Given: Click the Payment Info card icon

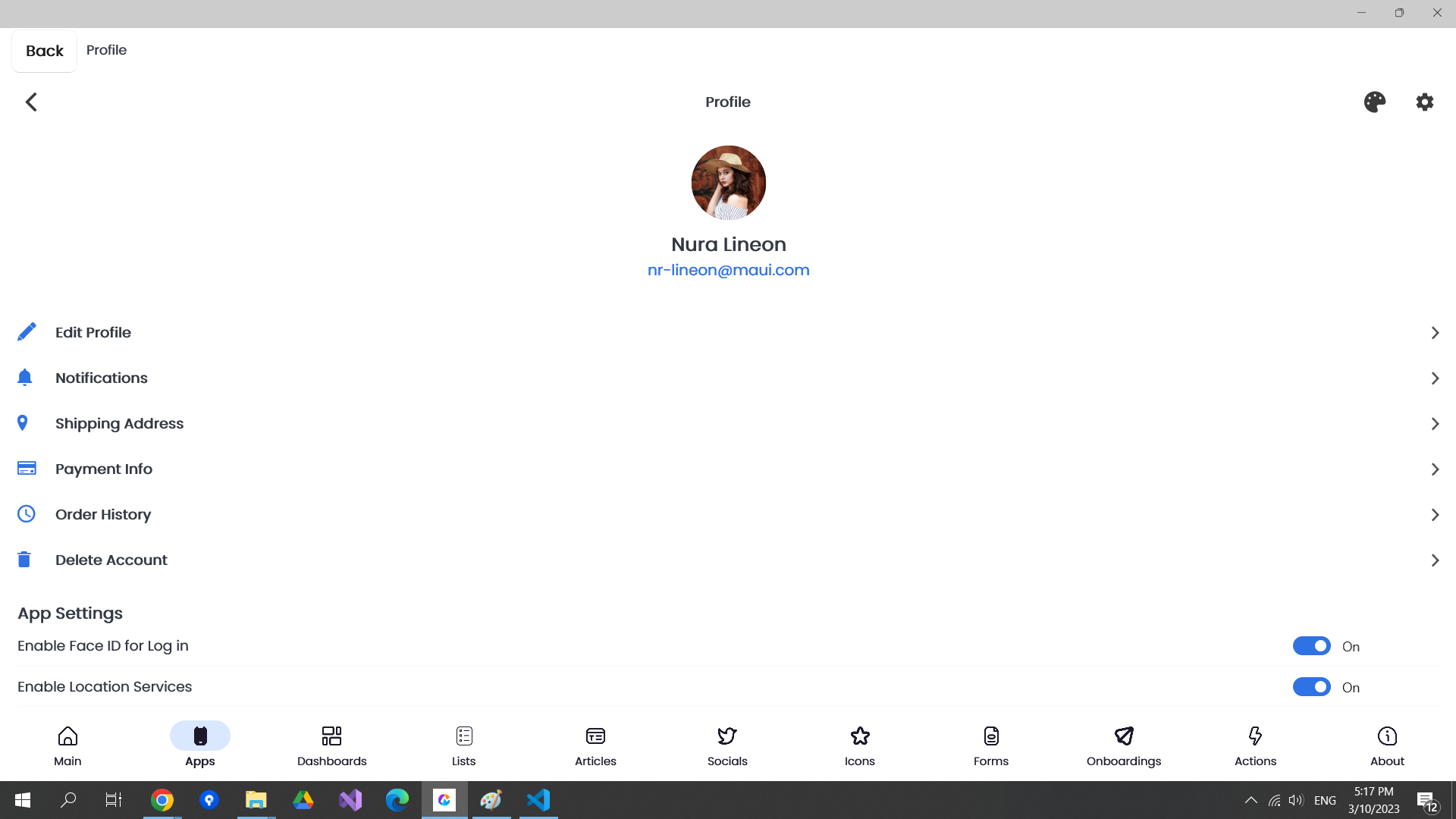Looking at the screenshot, I should tap(27, 469).
